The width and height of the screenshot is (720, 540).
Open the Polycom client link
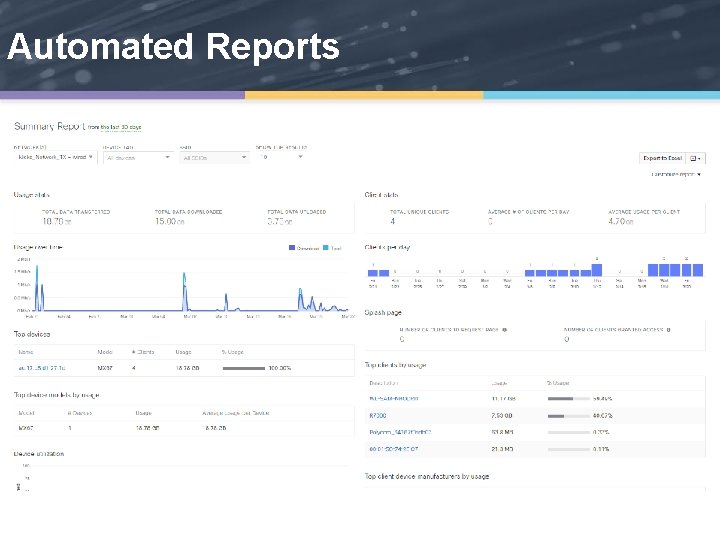coord(400,432)
